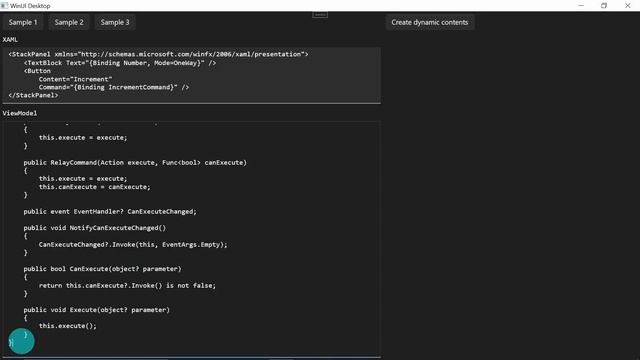Restore down the WinUI Desktop window
Viewport: 640px width, 360px height.
pos(604,6)
